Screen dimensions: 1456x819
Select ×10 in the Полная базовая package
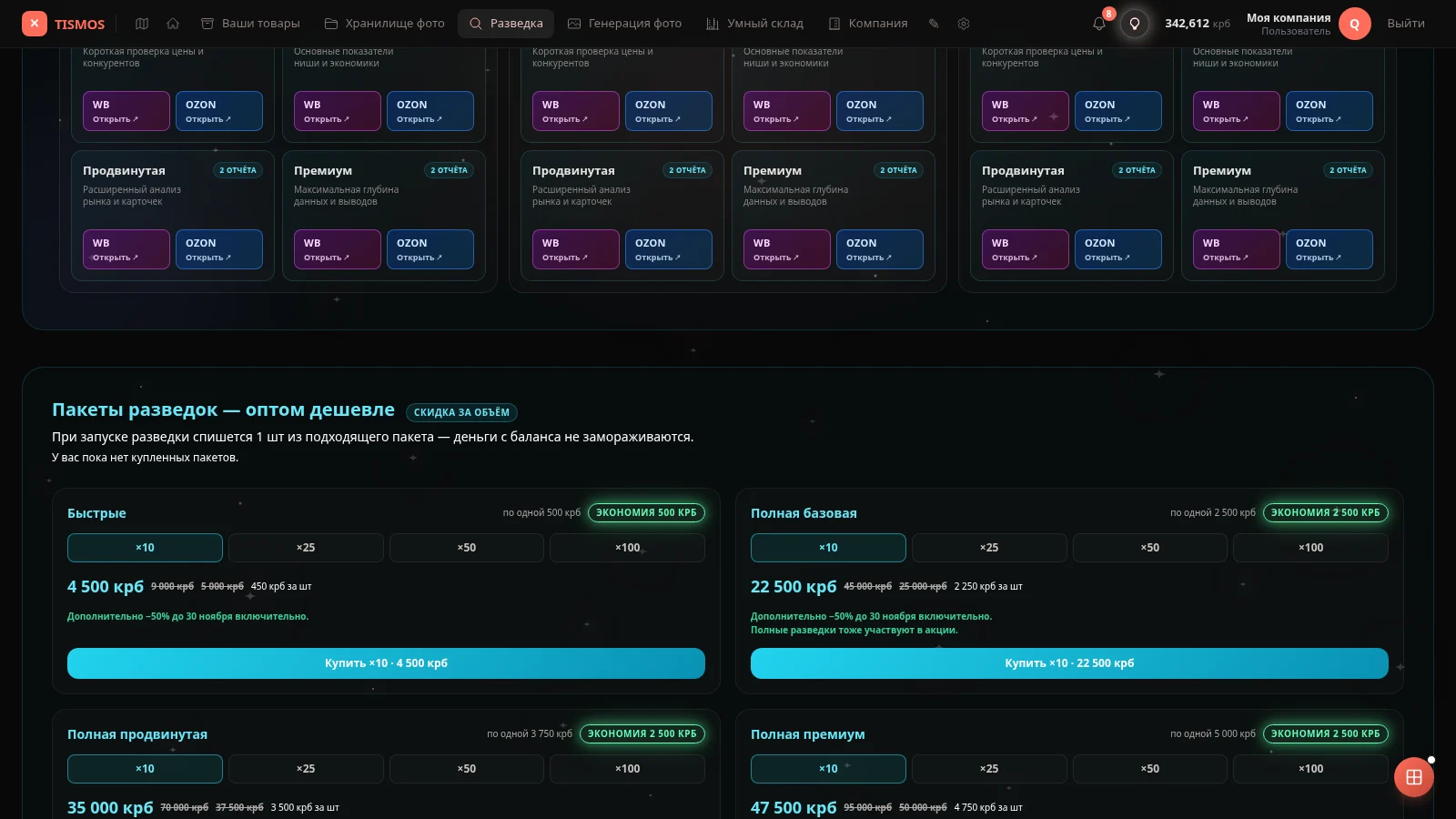828,548
